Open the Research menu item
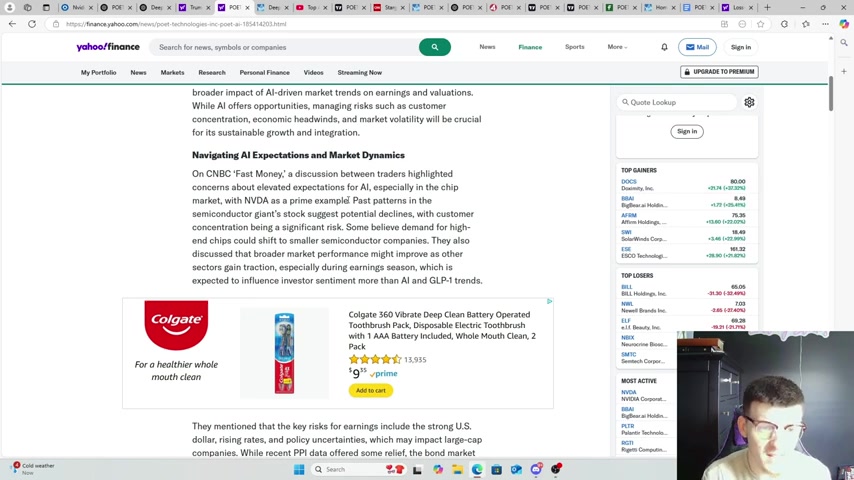 pyautogui.click(x=212, y=72)
